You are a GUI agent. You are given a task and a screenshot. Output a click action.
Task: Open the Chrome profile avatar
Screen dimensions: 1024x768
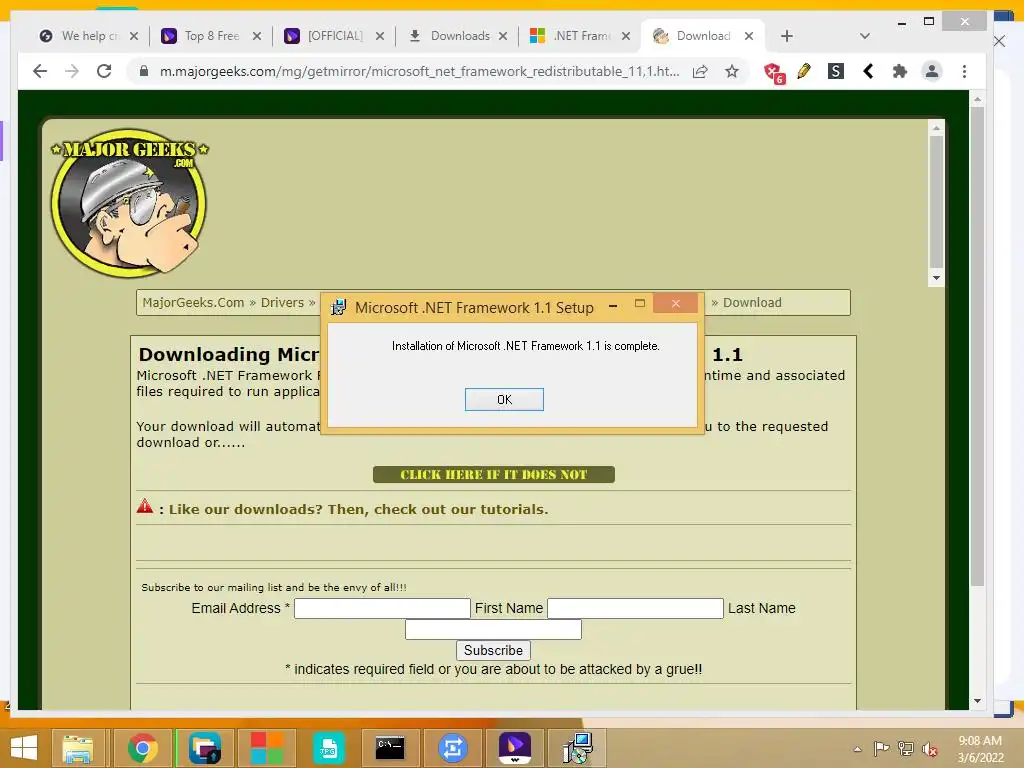pyautogui.click(x=932, y=71)
